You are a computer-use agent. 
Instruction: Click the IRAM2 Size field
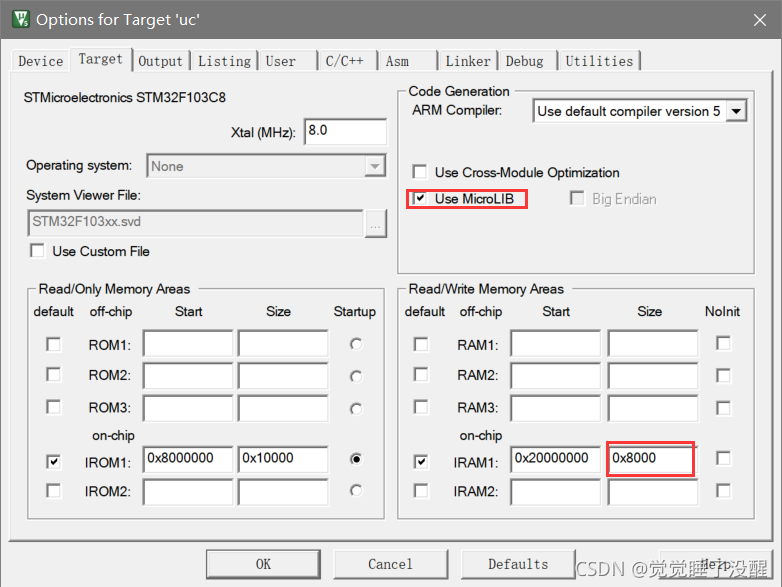[x=653, y=492]
